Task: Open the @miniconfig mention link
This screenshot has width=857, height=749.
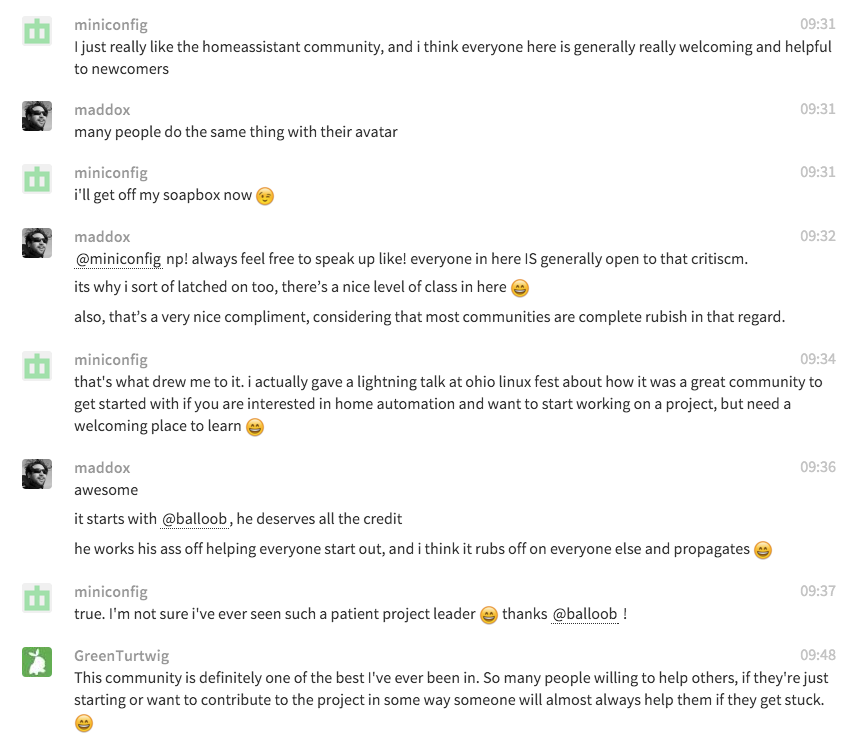Action: tap(117, 258)
